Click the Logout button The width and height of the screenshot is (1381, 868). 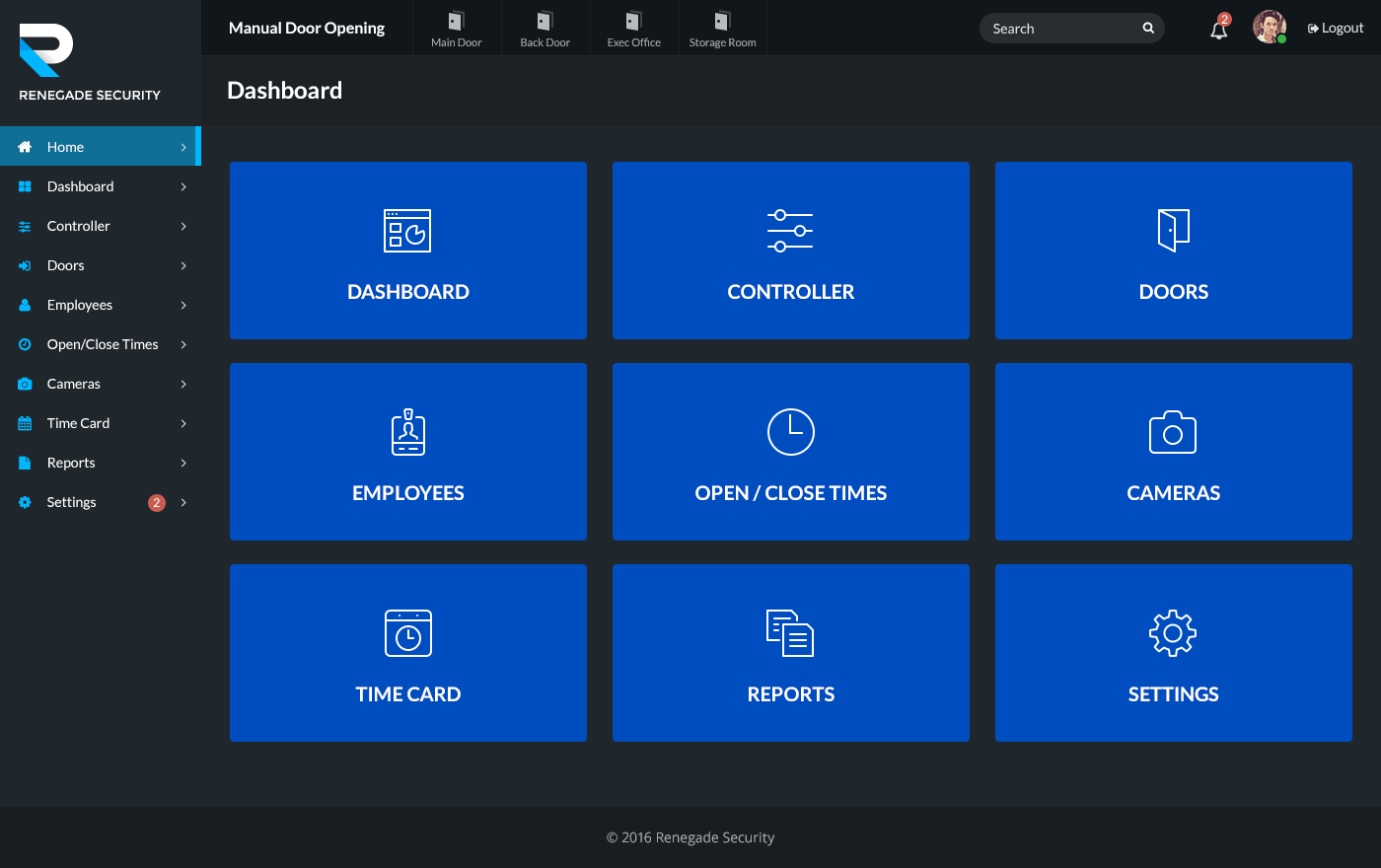click(1335, 28)
